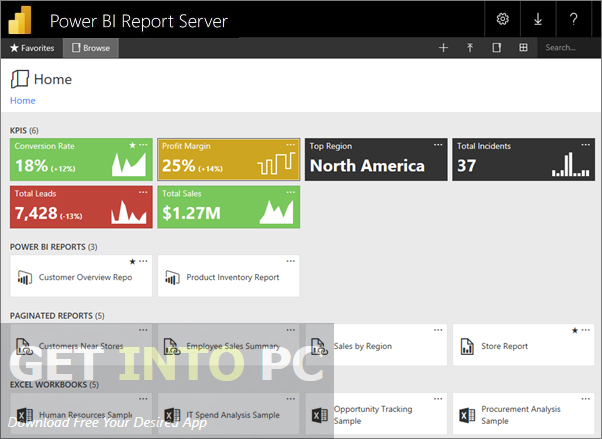Open the Product Inventory Report

[x=228, y=276]
